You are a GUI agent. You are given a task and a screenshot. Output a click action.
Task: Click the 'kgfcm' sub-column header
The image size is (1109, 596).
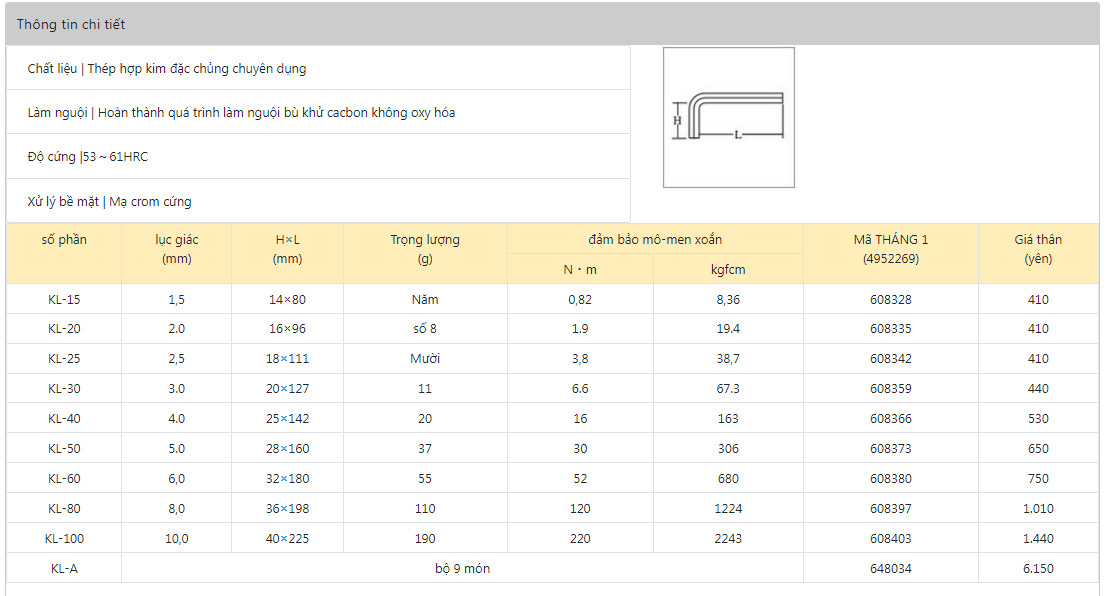728,269
